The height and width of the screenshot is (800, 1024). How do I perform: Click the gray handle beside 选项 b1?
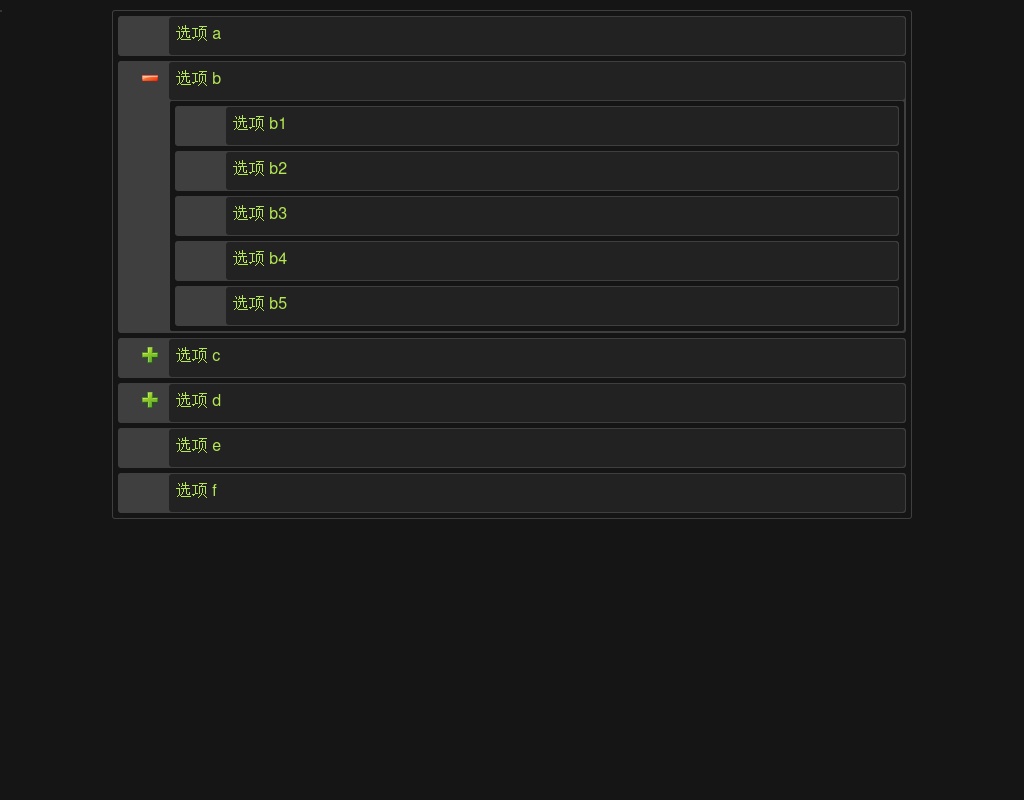200,126
